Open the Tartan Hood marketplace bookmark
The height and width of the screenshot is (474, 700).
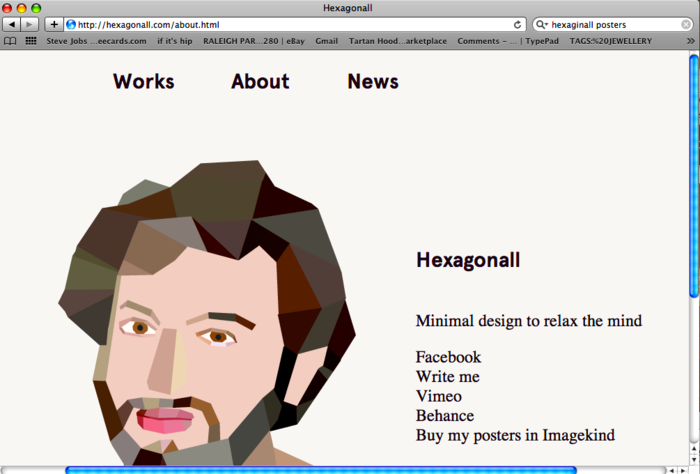click(397, 41)
